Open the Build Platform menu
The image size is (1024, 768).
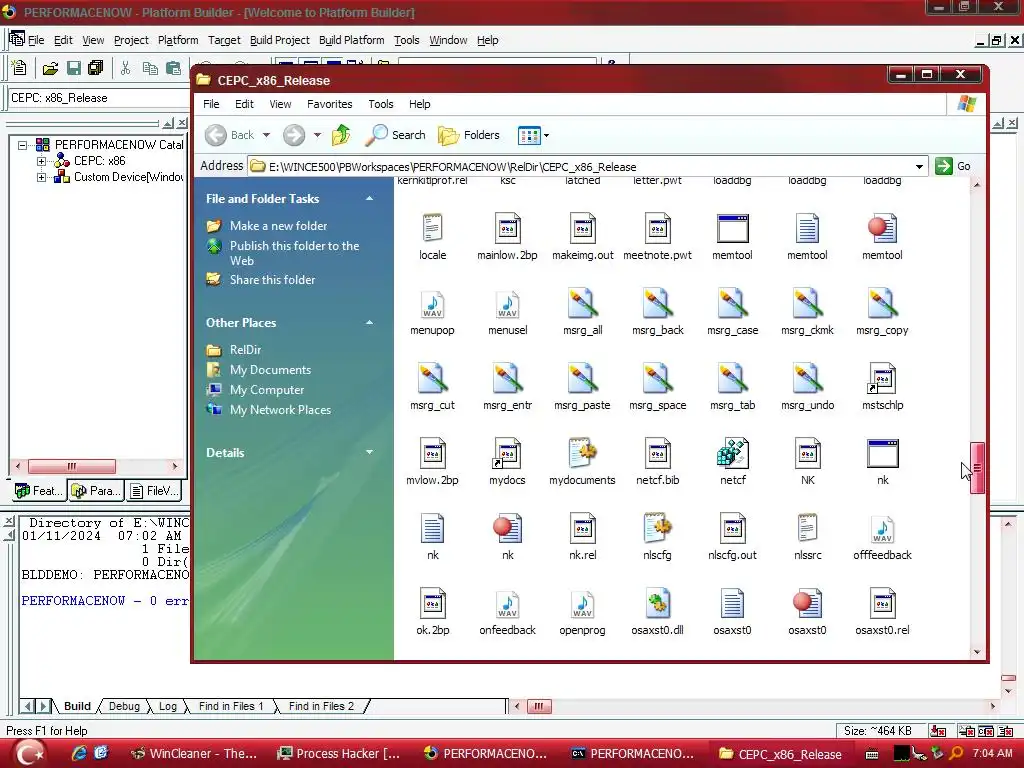[351, 40]
